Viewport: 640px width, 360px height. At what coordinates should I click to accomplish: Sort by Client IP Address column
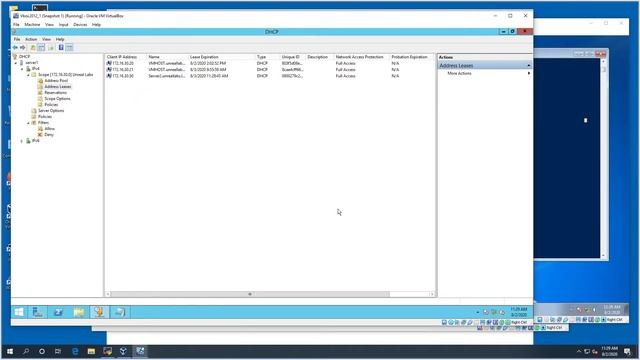tap(126, 57)
